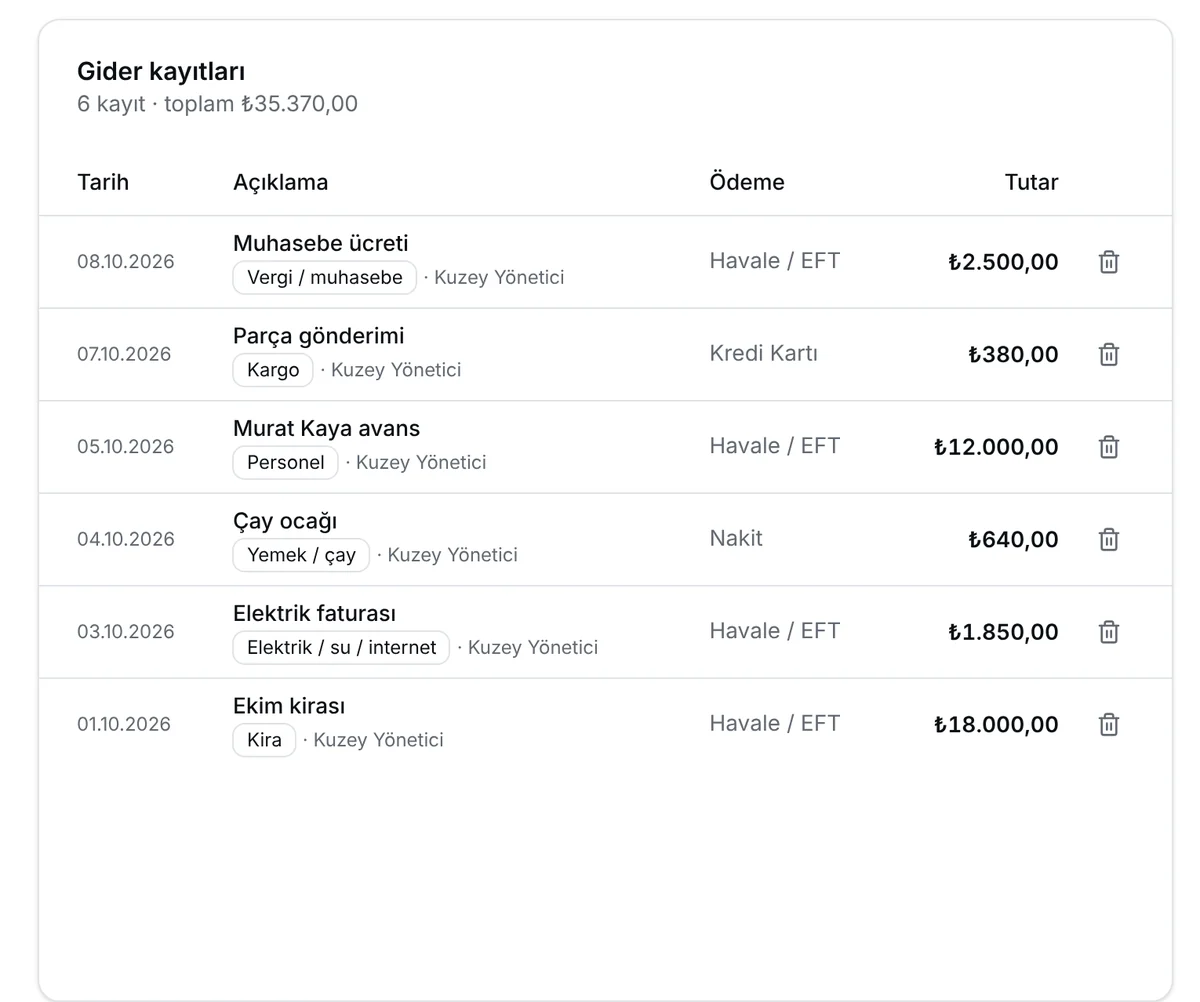Viewport: 1200px width, 1002px height.
Task: Click the ₺640,00 amount
Action: click(x=1013, y=539)
